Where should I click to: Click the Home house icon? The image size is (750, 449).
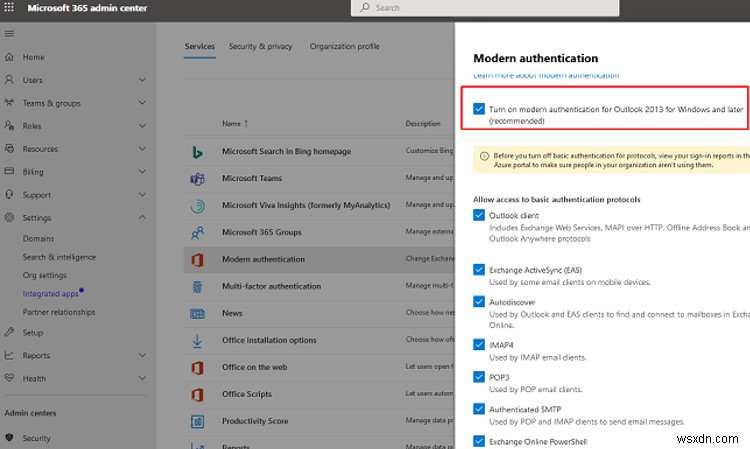[x=9, y=57]
